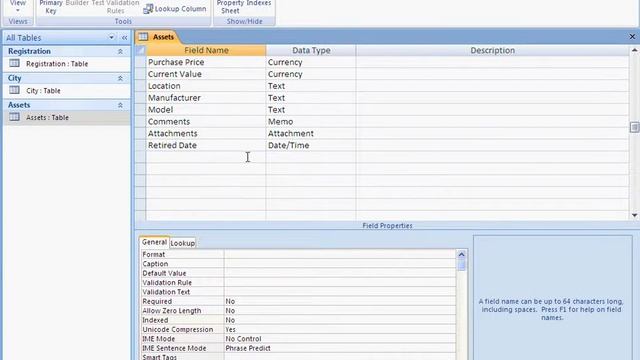Collapse the navigation pane with double chevron
Viewport: 640px width, 360px height.
pos(124,38)
